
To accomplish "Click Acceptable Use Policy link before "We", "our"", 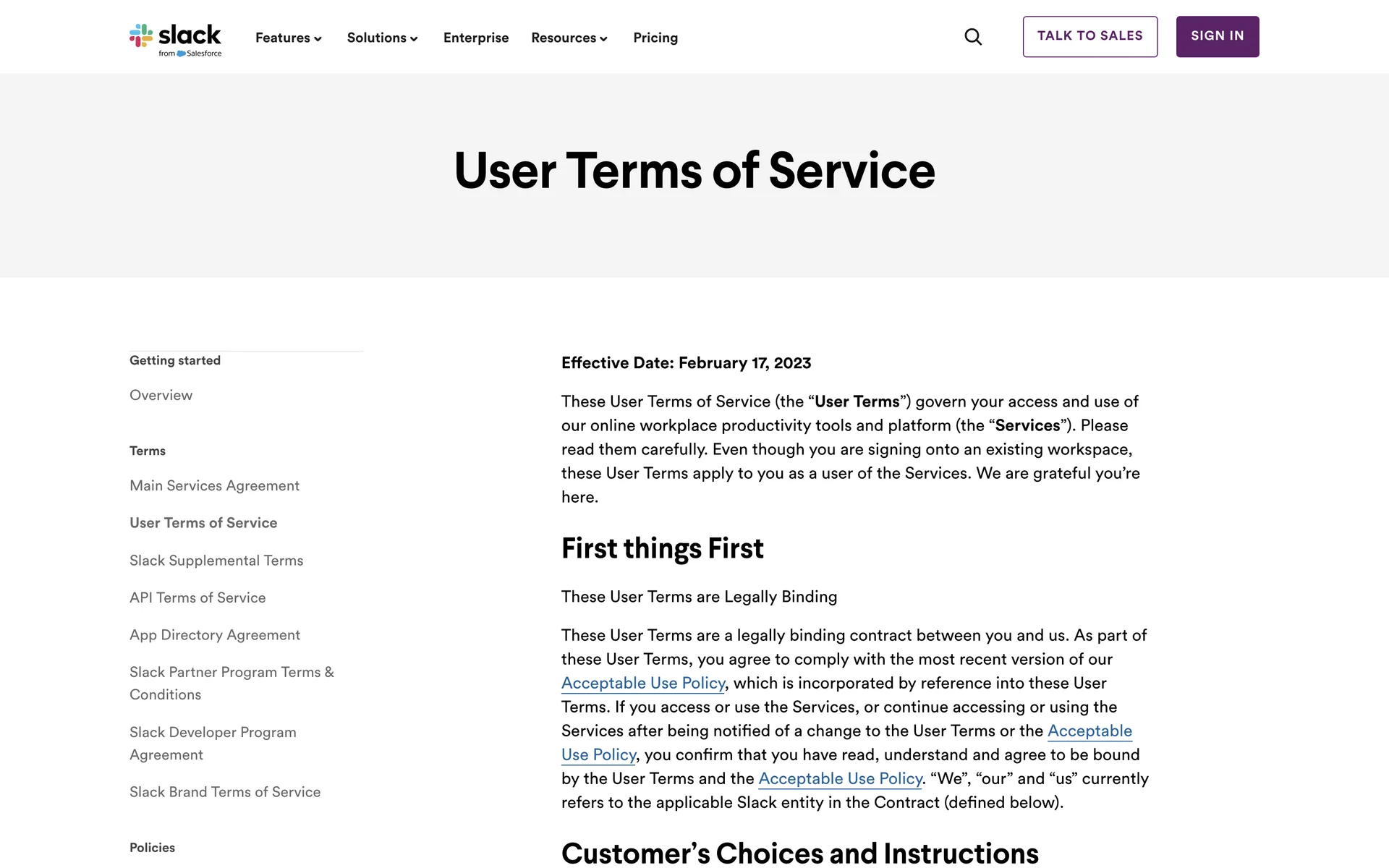I will pyautogui.click(x=840, y=778).
